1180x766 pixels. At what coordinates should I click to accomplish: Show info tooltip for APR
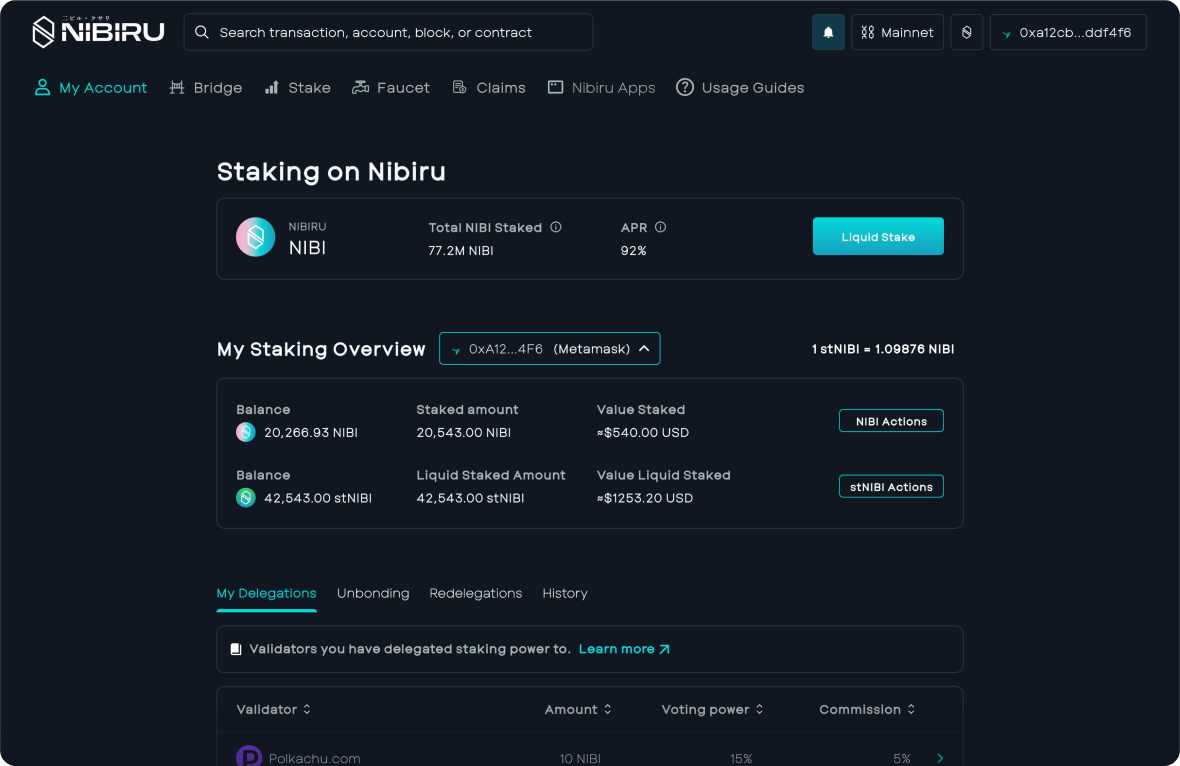coord(660,227)
